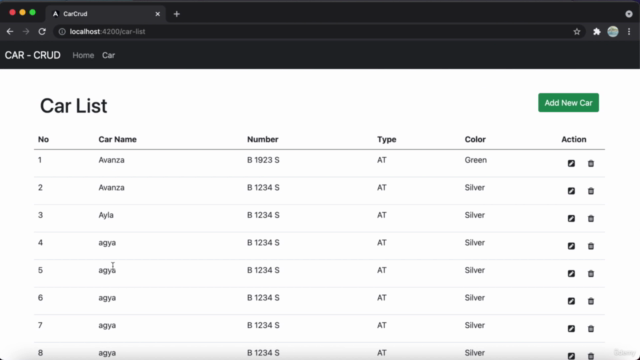Edit the car in row 1
This screenshot has height=360, width=640.
pos(571,163)
